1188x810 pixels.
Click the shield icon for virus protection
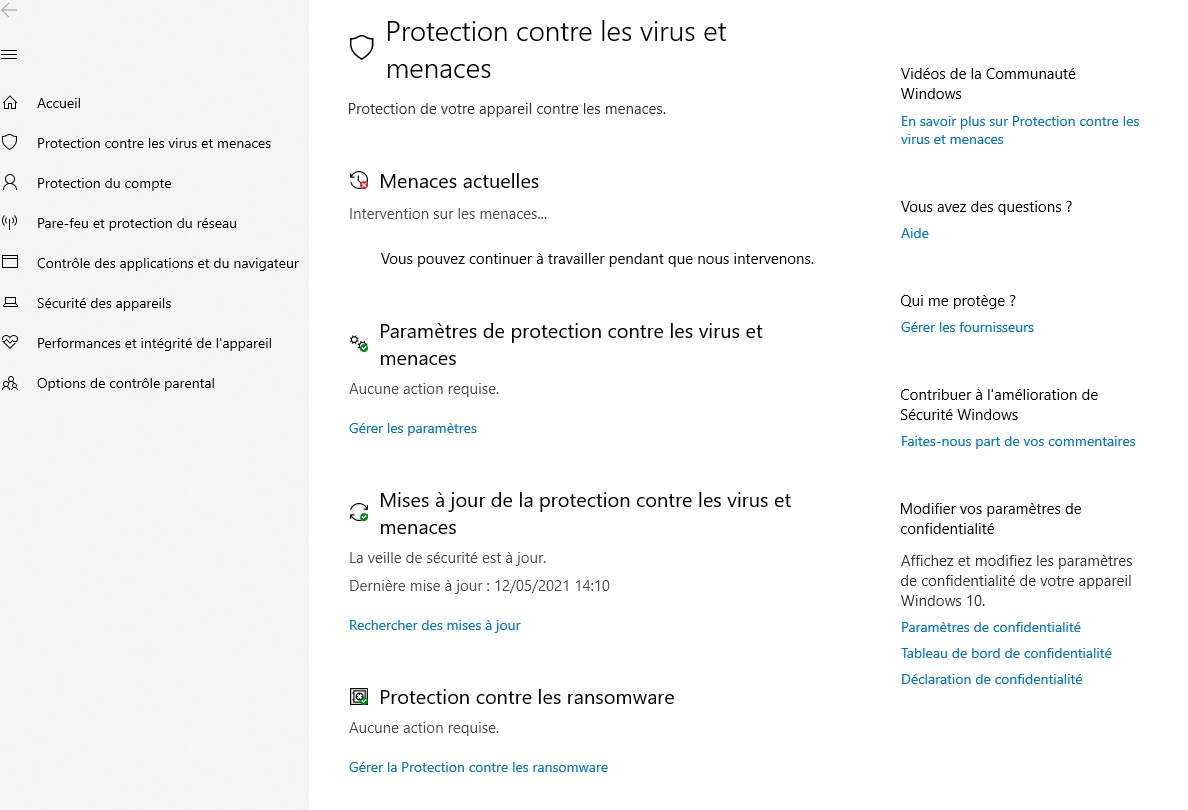(10, 142)
